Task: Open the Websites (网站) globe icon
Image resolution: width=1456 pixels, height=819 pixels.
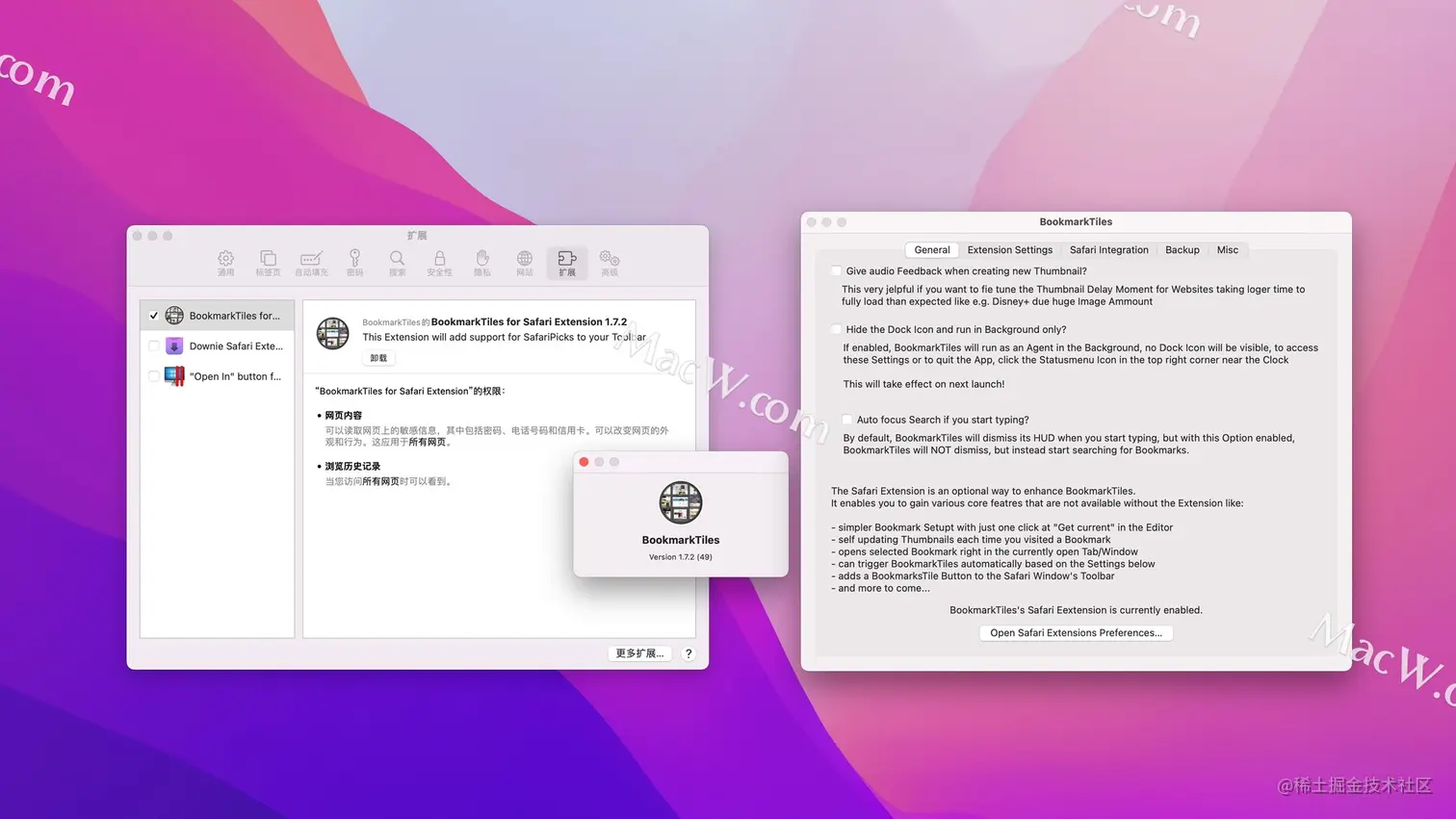Action: (525, 263)
